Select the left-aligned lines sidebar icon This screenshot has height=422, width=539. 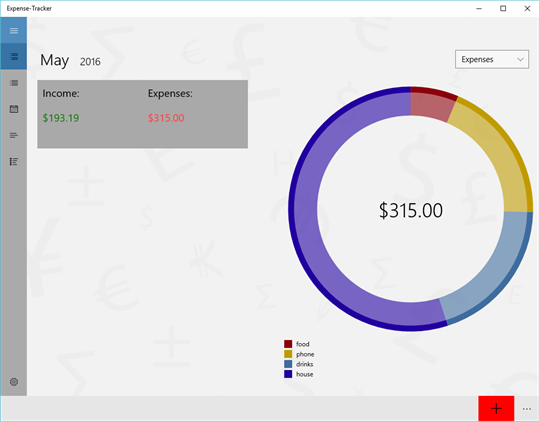point(14,135)
